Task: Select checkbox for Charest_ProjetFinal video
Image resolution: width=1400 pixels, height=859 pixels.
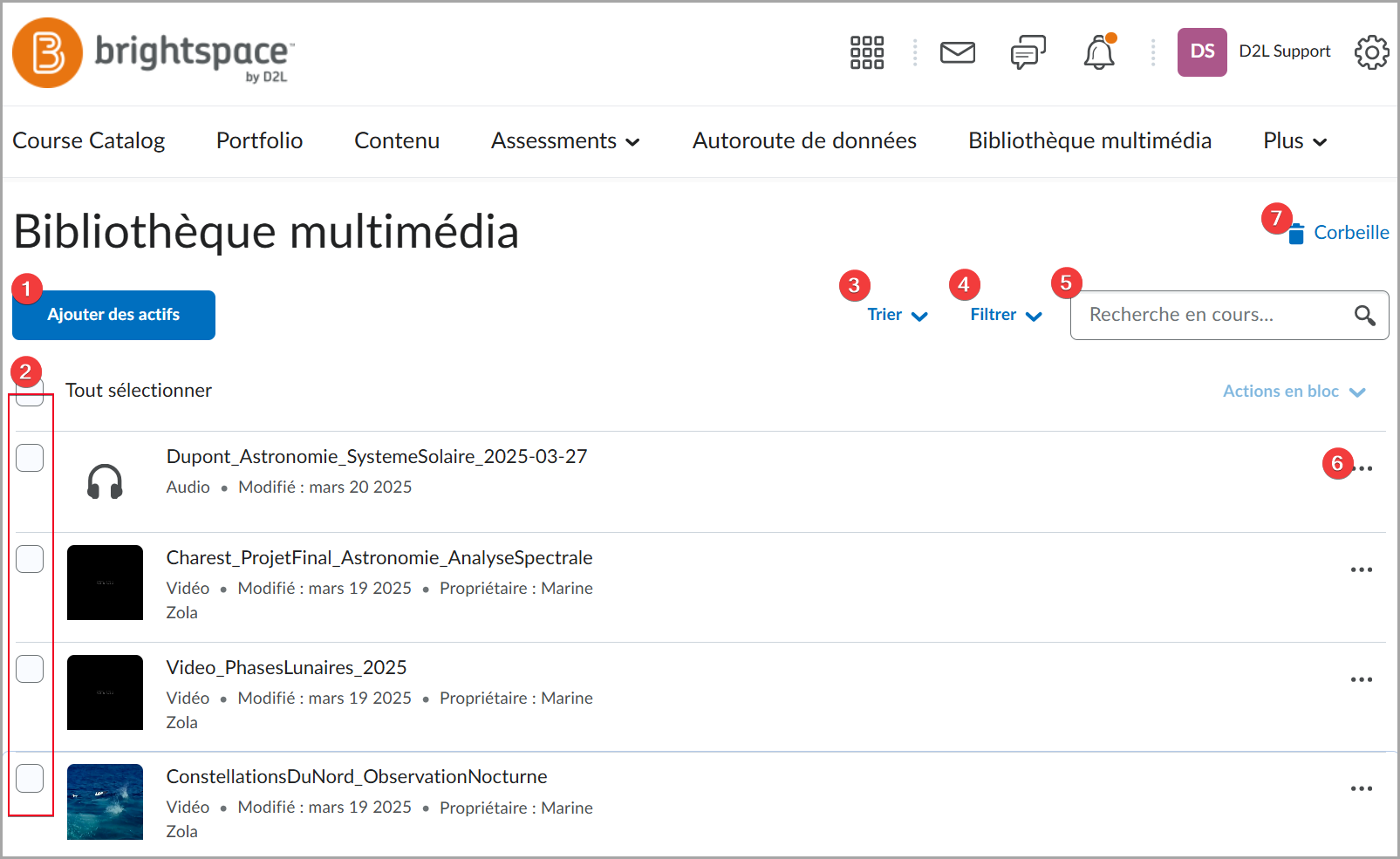Action: click(x=30, y=558)
